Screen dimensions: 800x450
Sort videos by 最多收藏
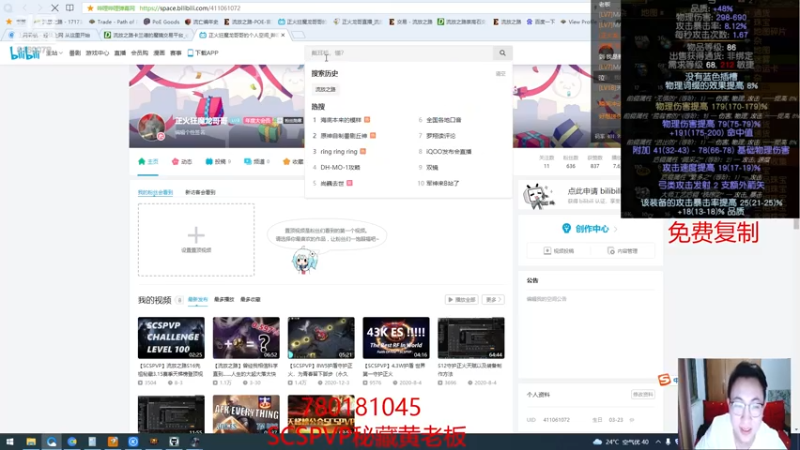point(251,299)
